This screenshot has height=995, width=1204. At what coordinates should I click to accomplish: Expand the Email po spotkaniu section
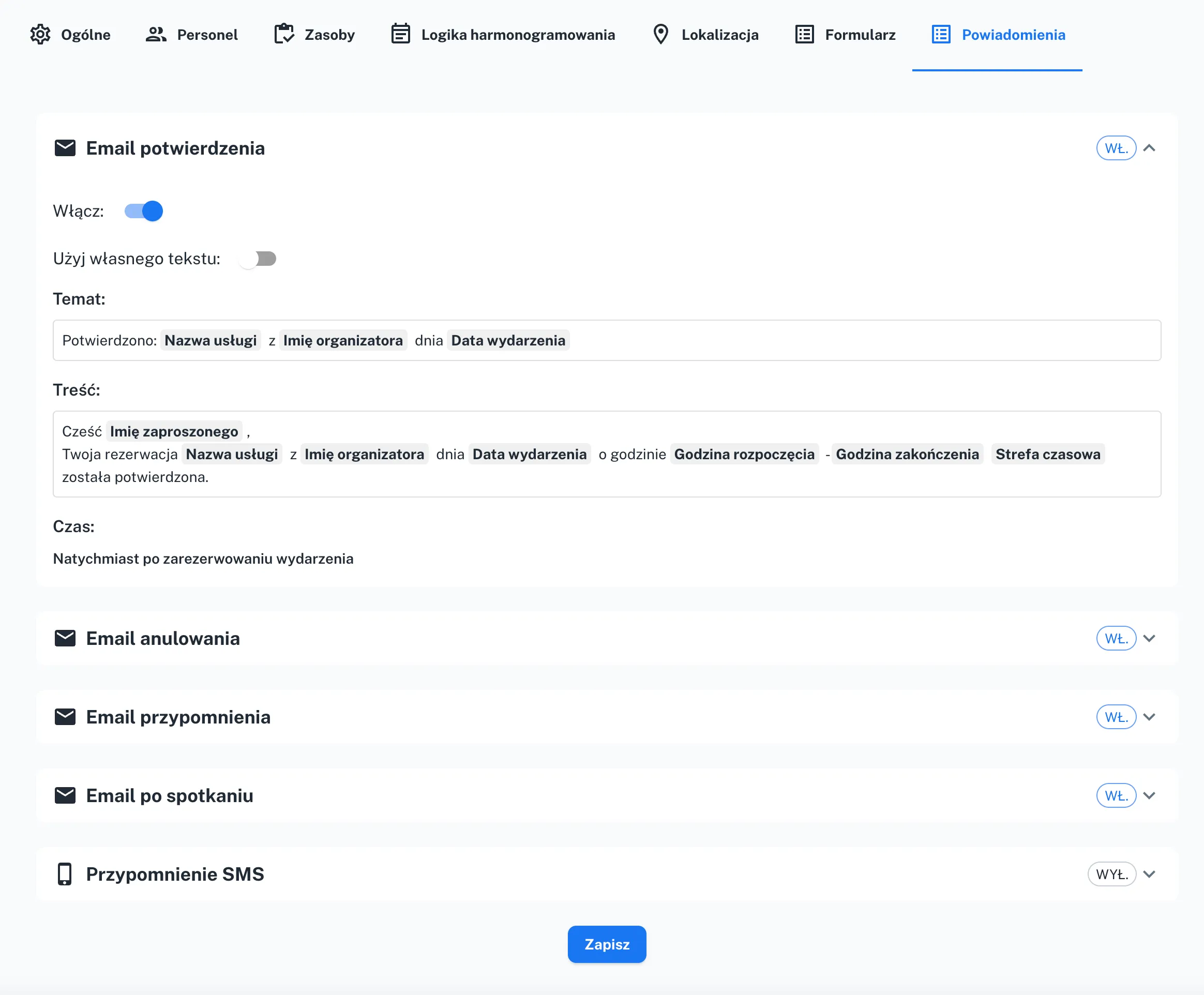[1150, 795]
